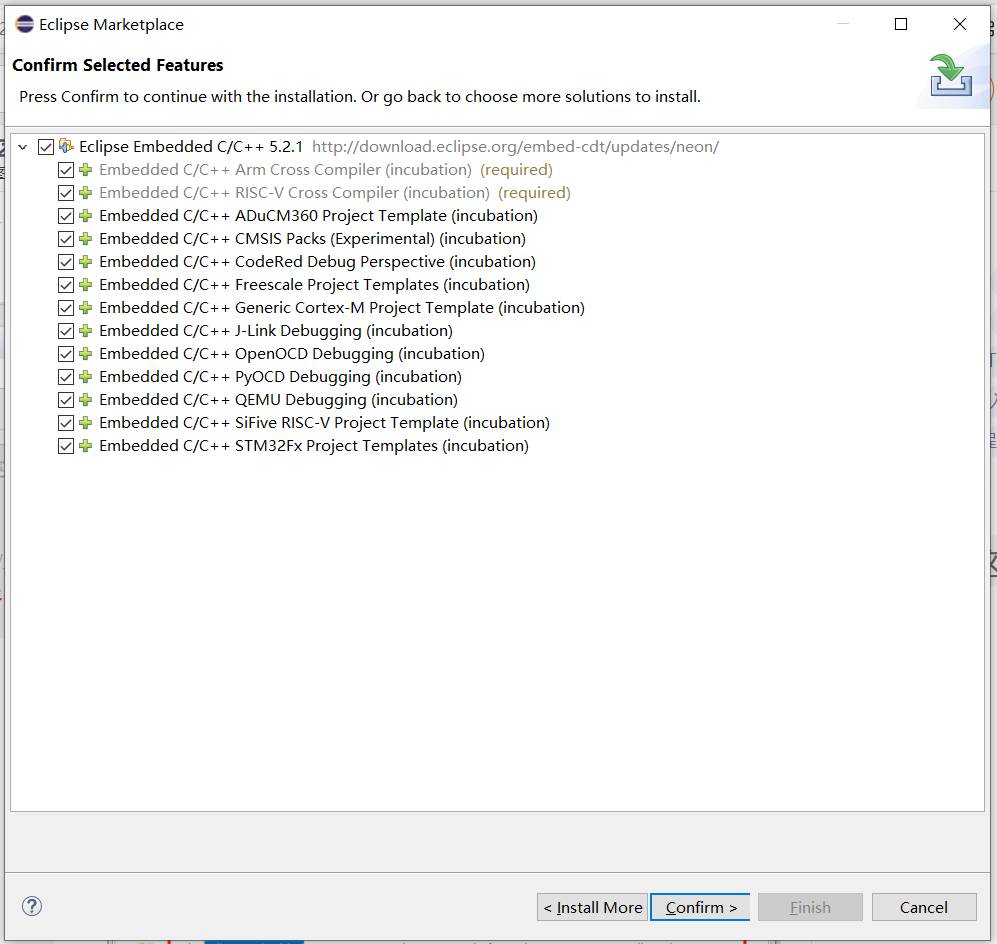Go back with Install More button
This screenshot has width=997, height=944.
click(x=593, y=907)
